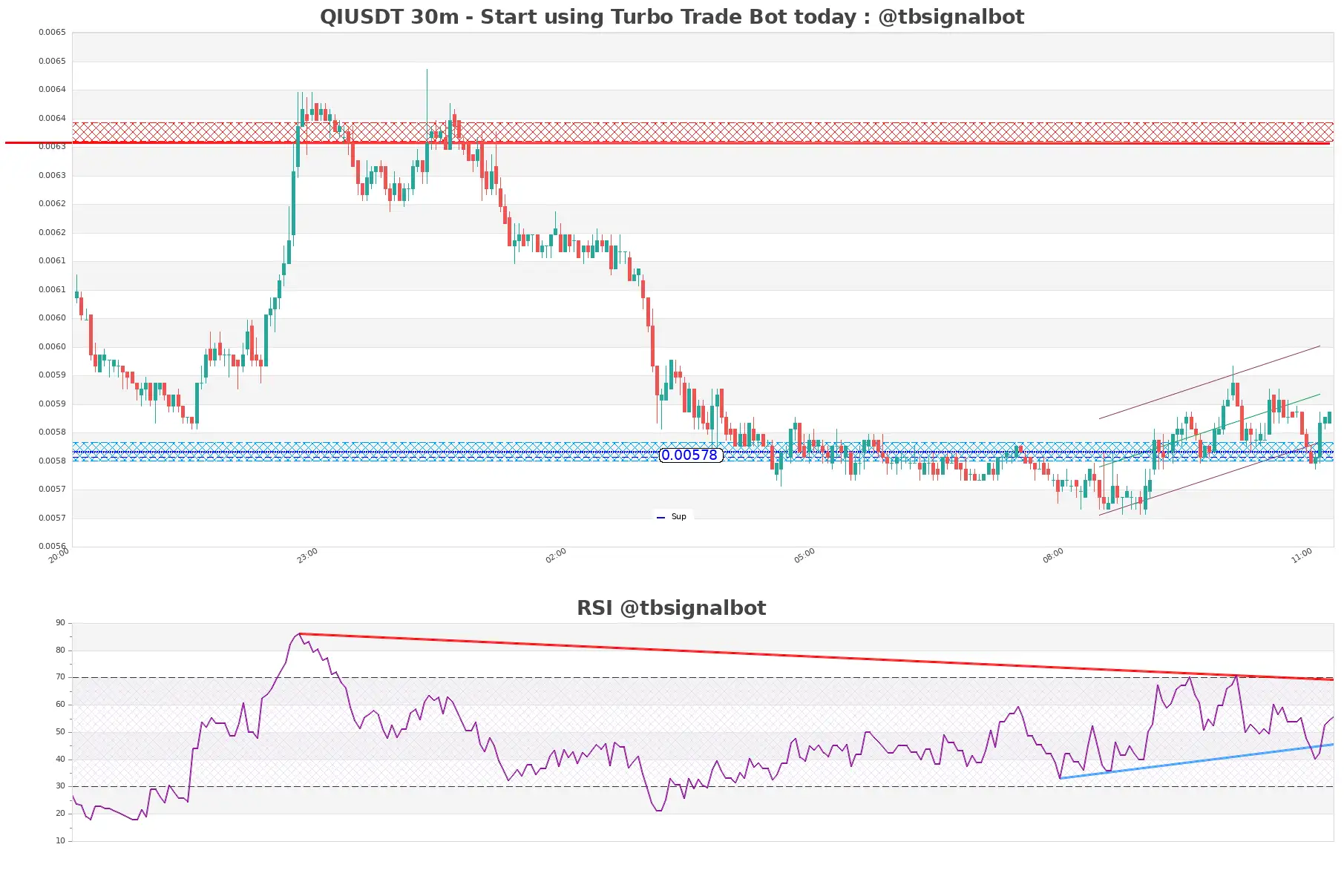The image size is (1344, 896).
Task: Click the RSI axis value 30
Action: 60,786
